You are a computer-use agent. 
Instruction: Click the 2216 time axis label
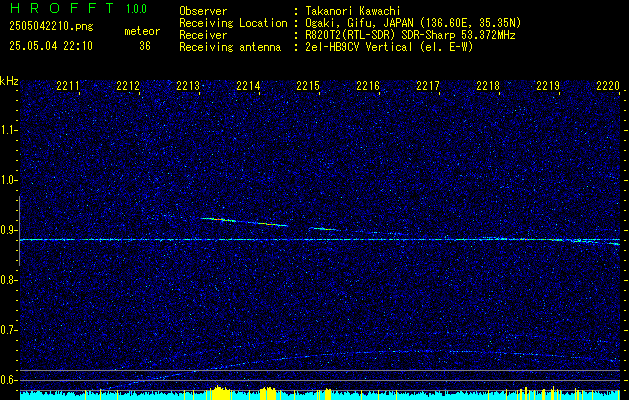point(368,86)
